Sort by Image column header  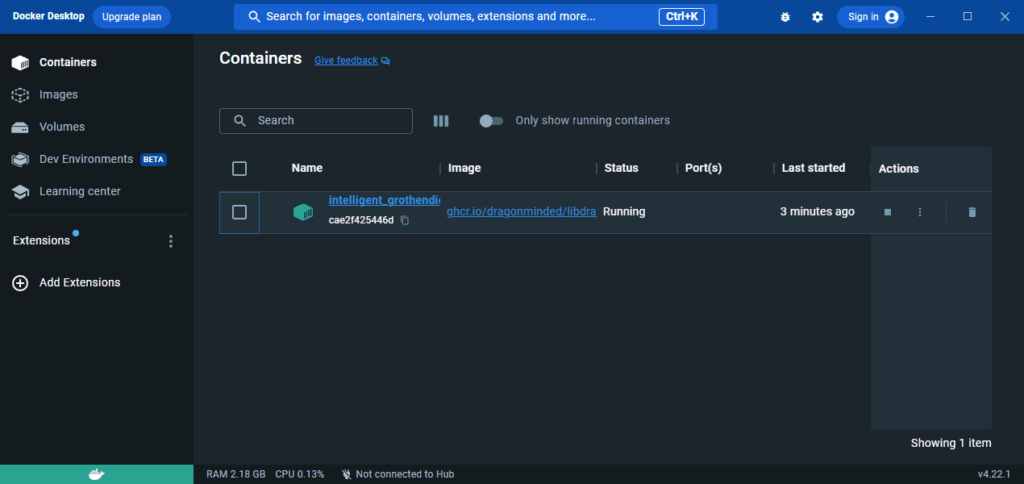pyautogui.click(x=464, y=168)
